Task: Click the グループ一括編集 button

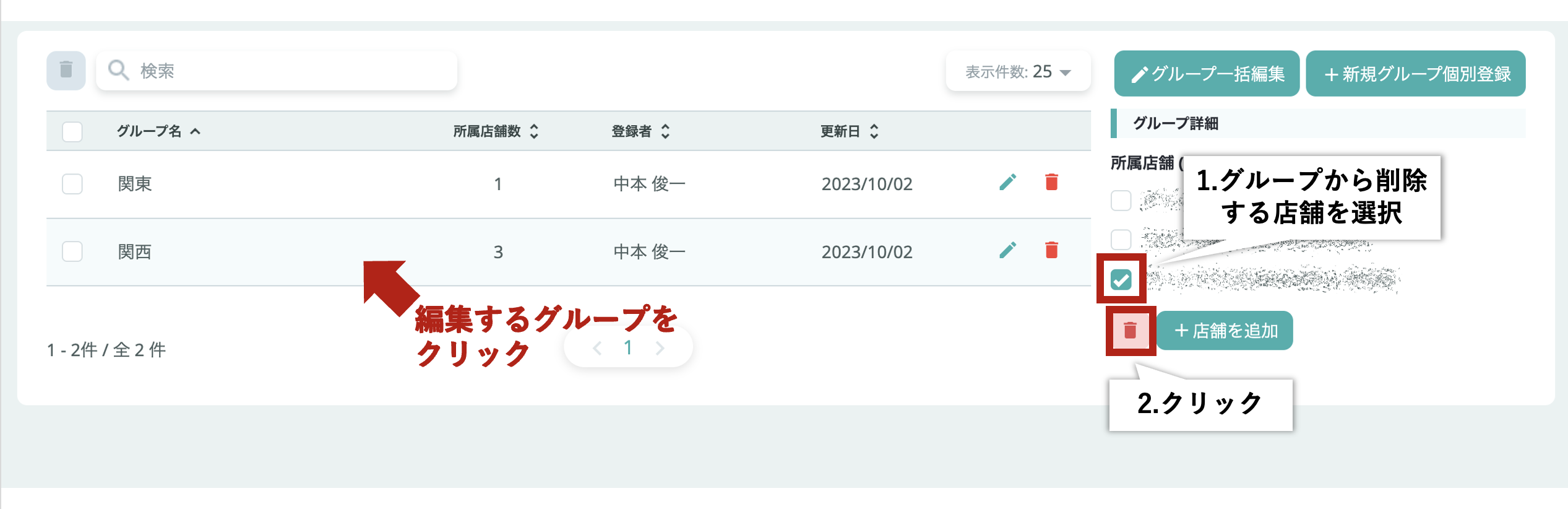Action: [x=1207, y=74]
